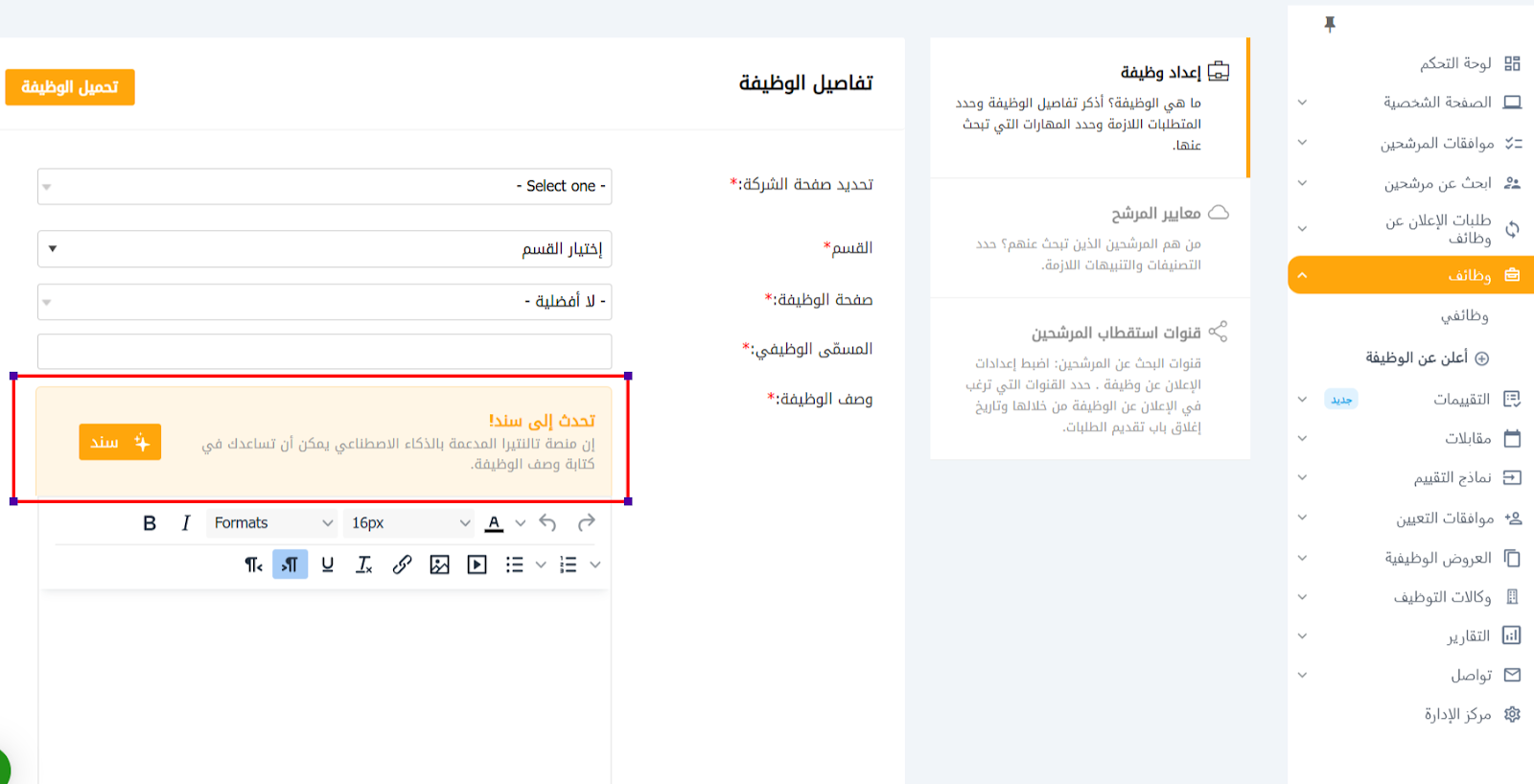1534x784 pixels.
Task: Open مقابلات in the sidebar menu
Action: click(1468, 438)
